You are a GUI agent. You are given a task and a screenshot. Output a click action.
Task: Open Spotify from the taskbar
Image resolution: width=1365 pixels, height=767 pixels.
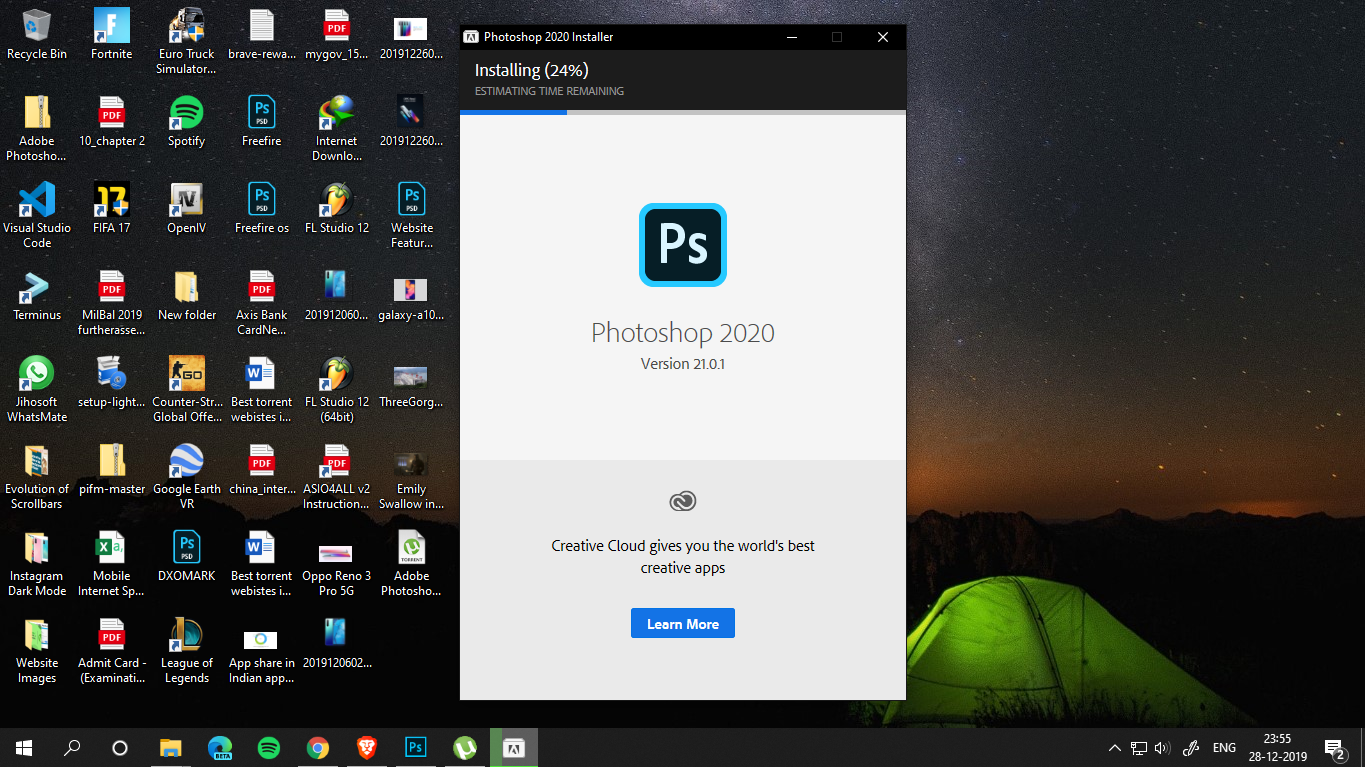(x=268, y=747)
